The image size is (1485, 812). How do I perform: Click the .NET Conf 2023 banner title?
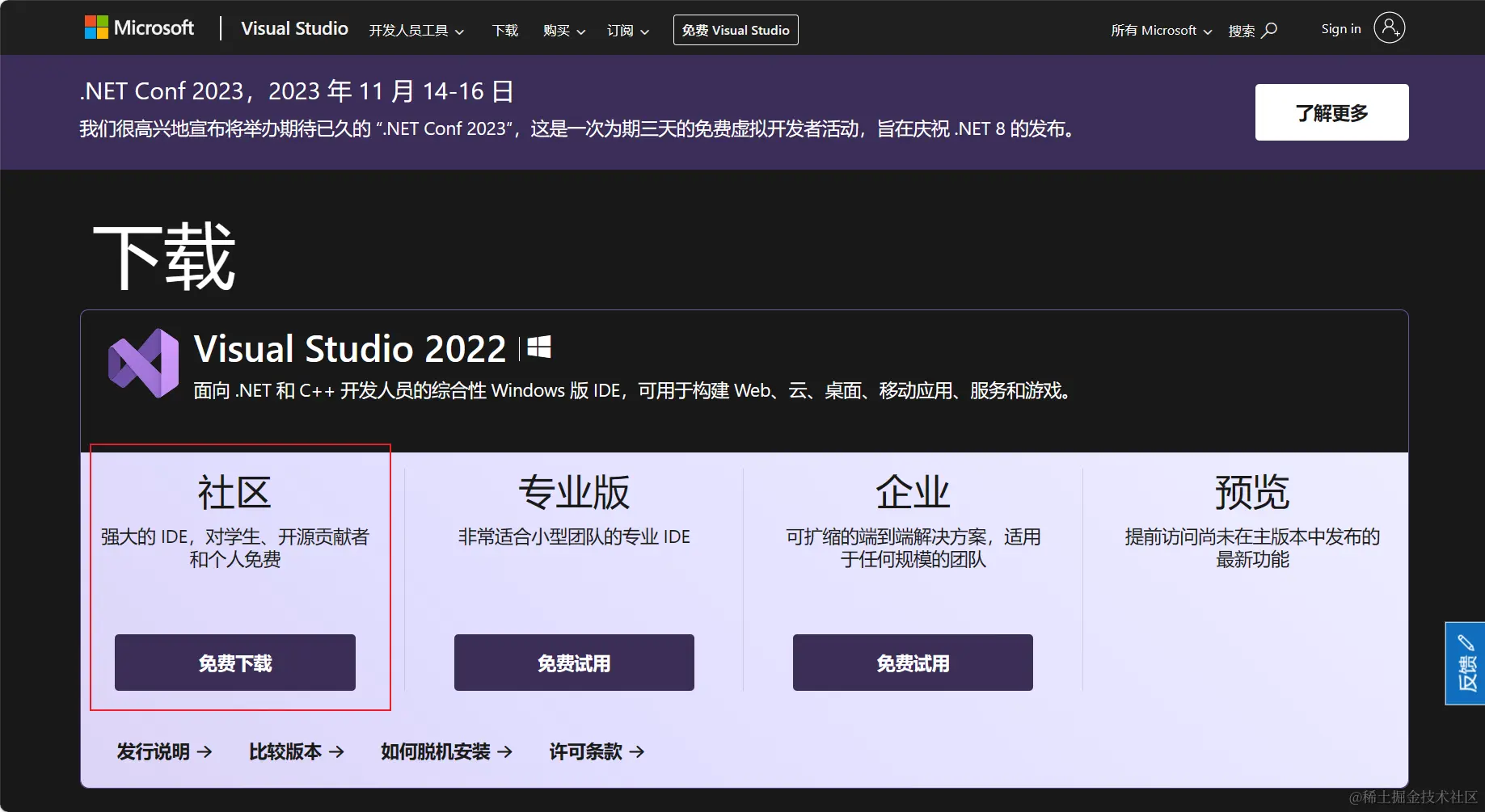(297, 91)
